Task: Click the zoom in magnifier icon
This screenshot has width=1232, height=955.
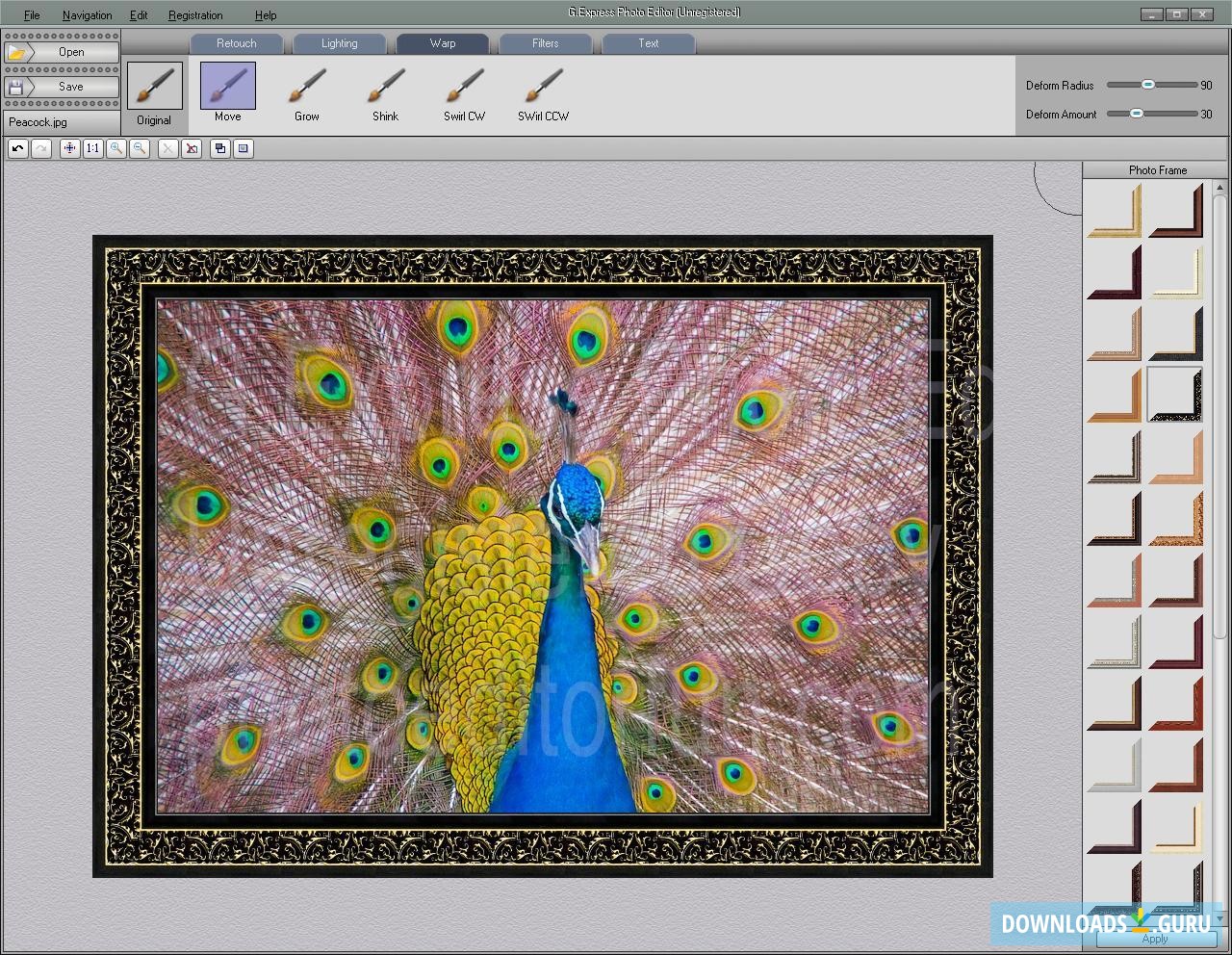Action: click(x=116, y=148)
